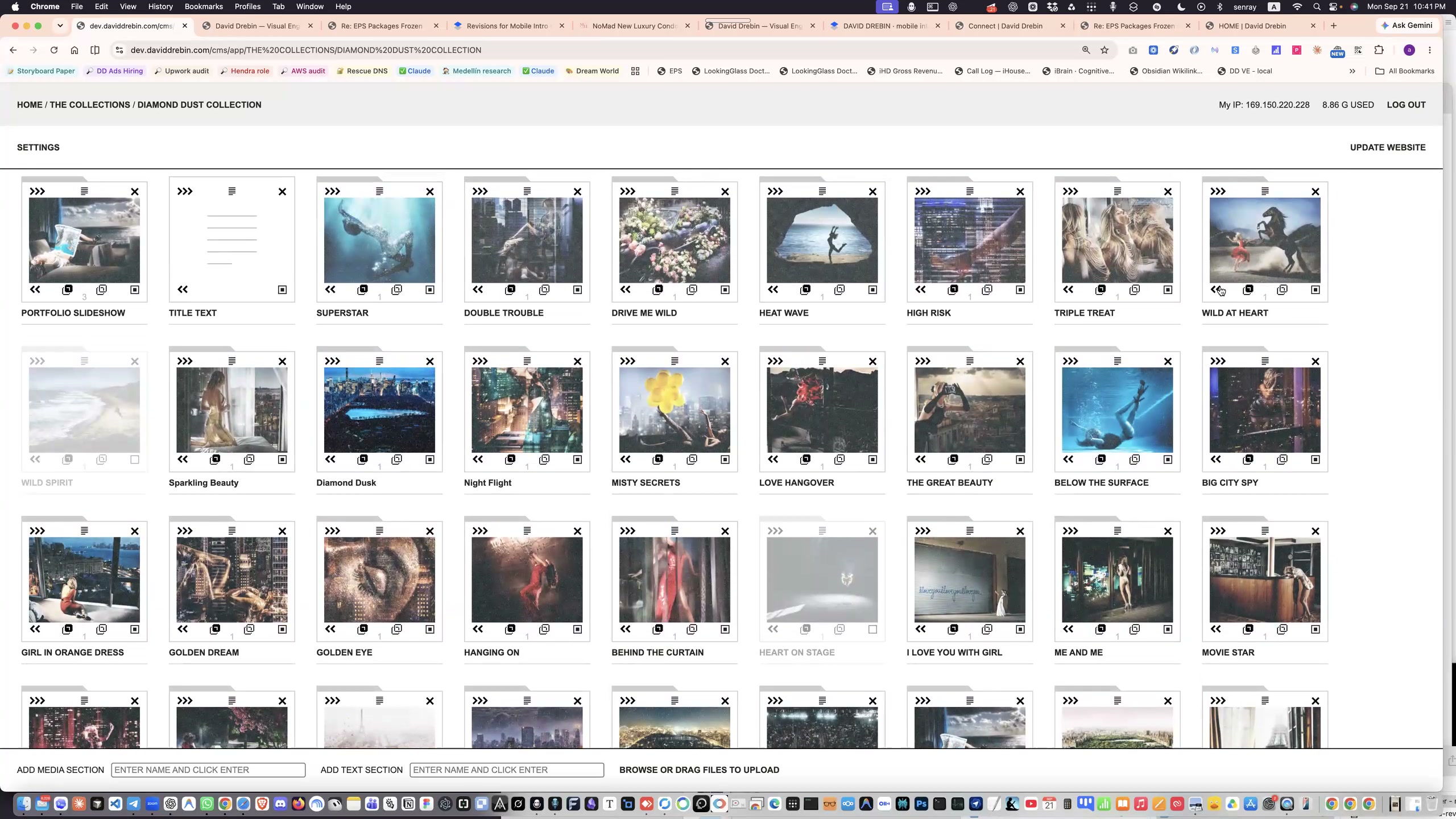
Task: Open the All Bookmarks folder
Action: 1404,71
